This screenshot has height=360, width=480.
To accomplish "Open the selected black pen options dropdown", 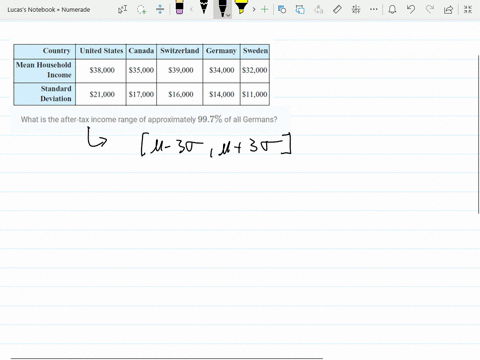I will [228, 15].
